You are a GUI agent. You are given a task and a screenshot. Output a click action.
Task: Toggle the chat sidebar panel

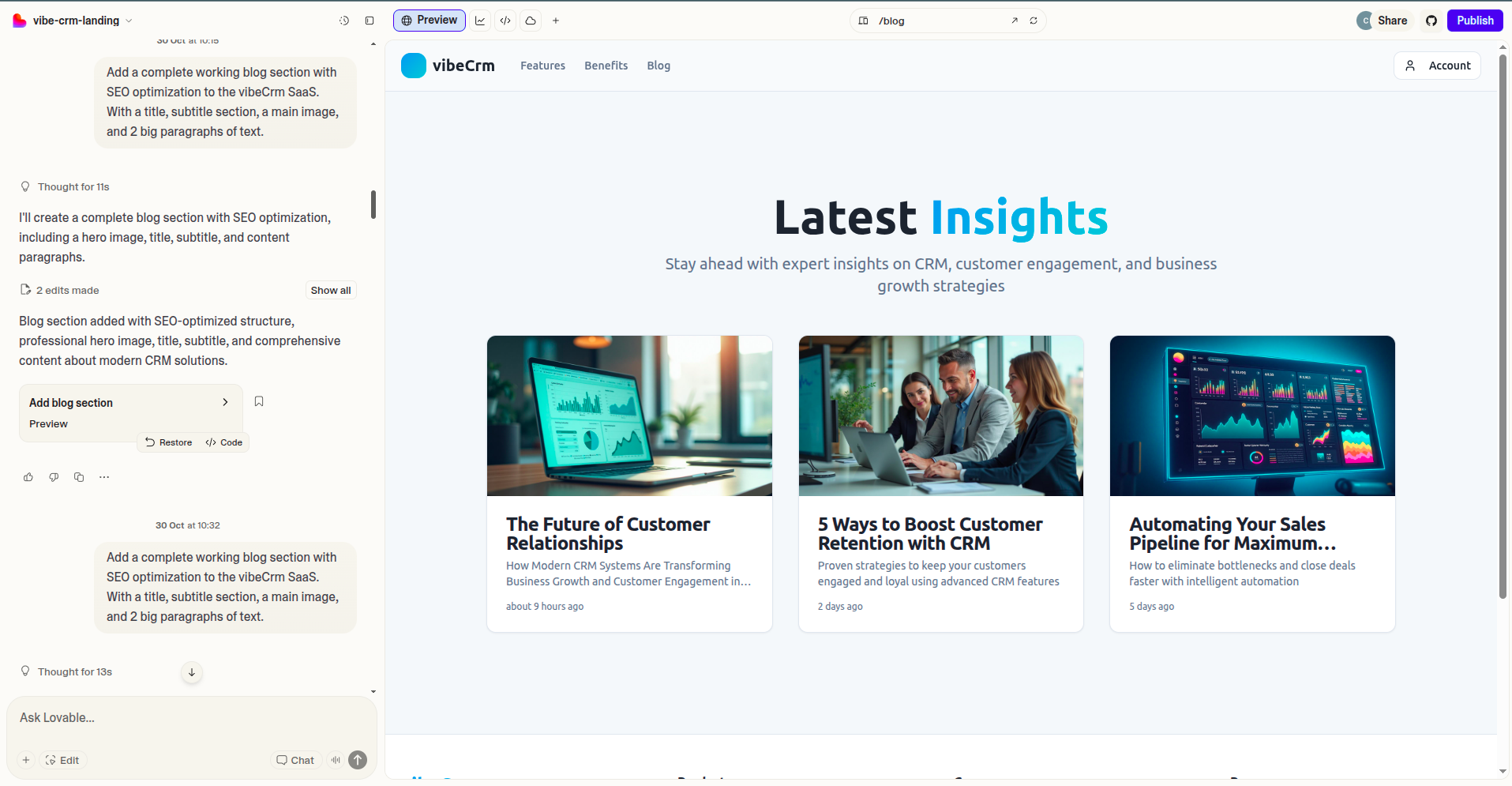coord(370,21)
